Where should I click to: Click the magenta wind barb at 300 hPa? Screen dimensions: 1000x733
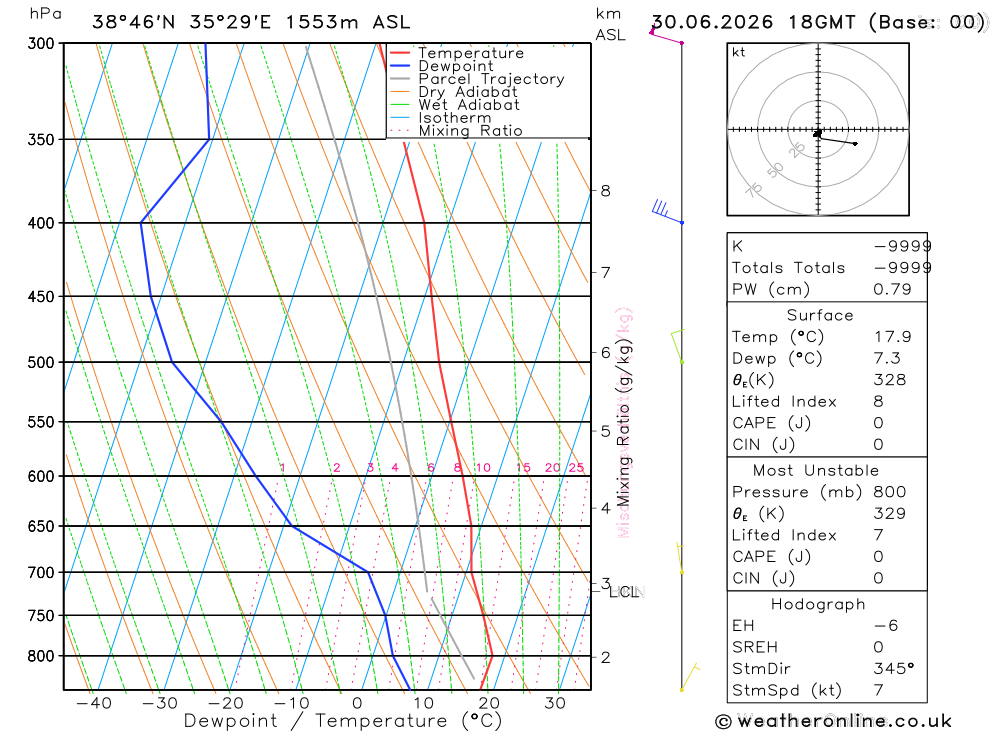(x=666, y=34)
